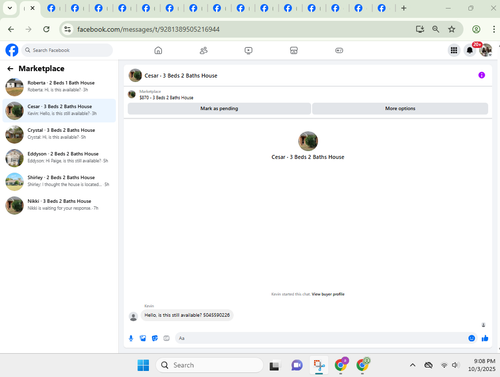
Task: Click the large Cesar listing photo in chat
Action: click(308, 141)
